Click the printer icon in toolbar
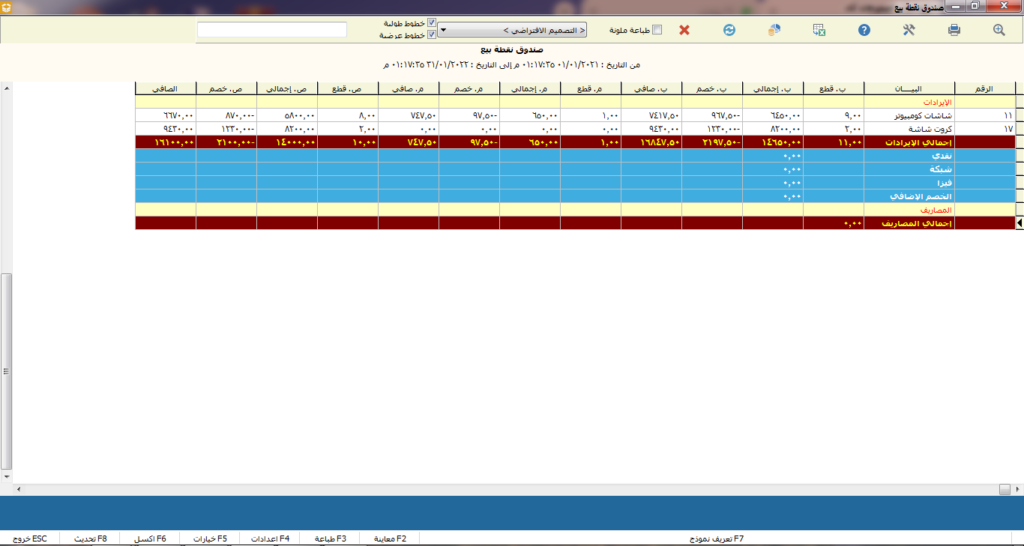 pyautogui.click(x=954, y=30)
